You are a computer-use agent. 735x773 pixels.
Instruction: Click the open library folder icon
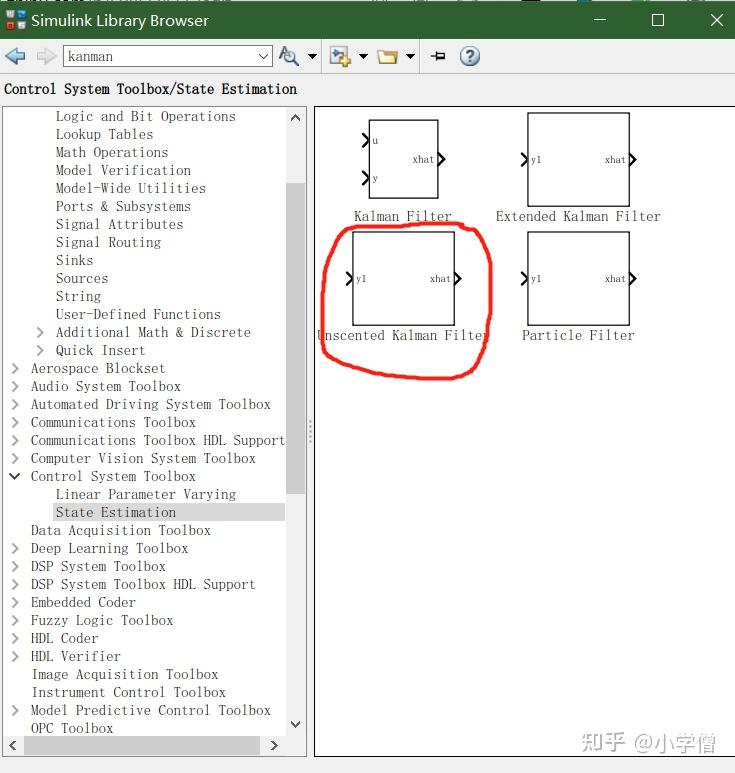pyautogui.click(x=387, y=57)
